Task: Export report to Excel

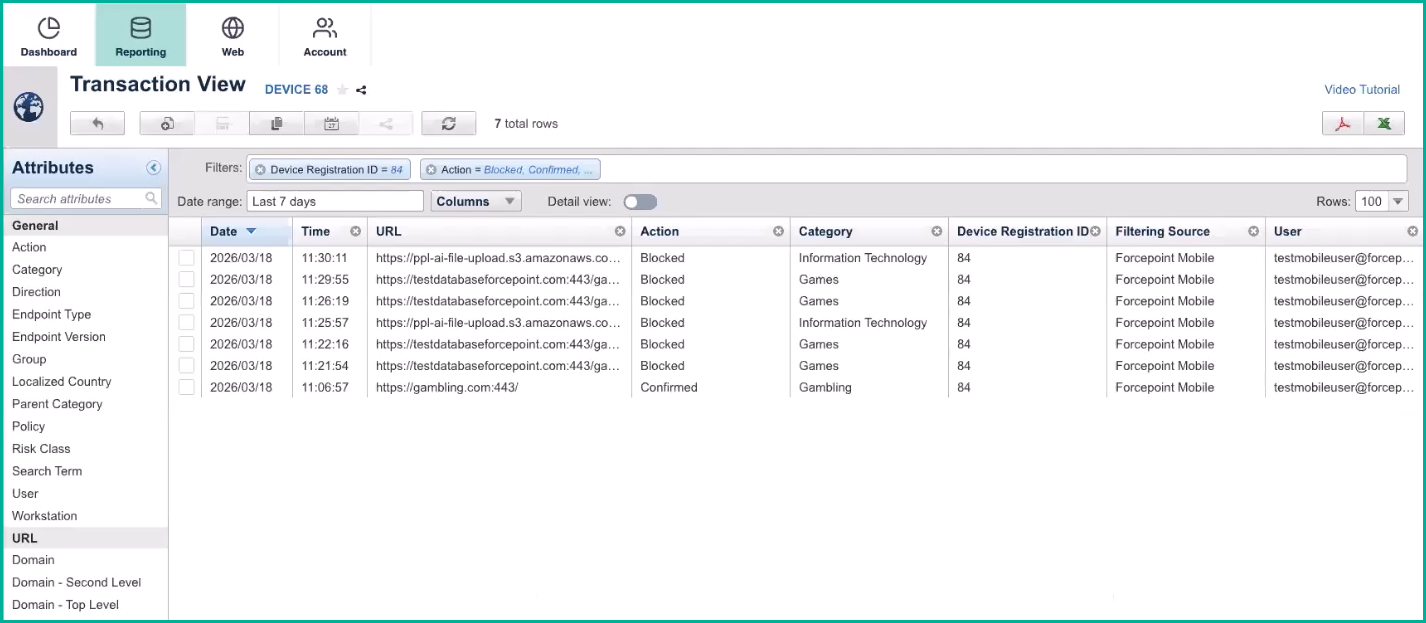Action: click(x=1384, y=124)
